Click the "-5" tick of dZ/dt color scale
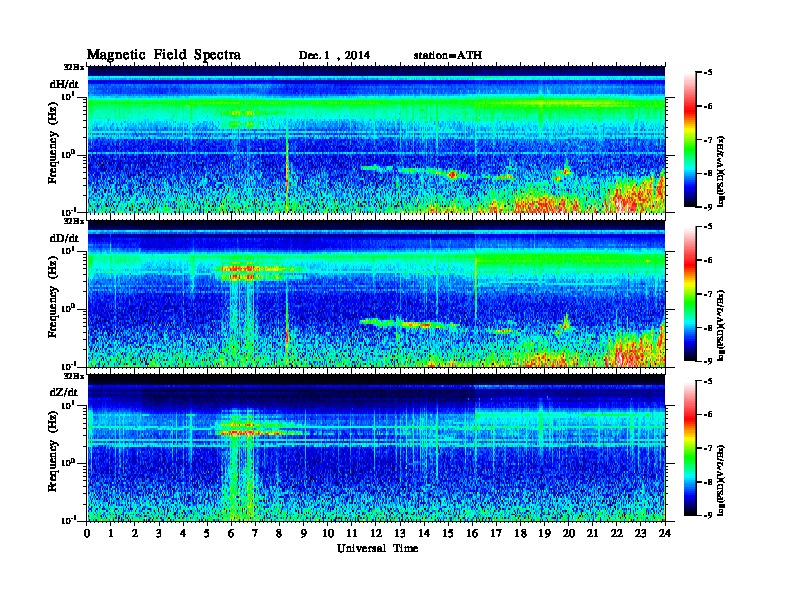Image resolution: width=792 pixels, height=612 pixels. tap(708, 381)
